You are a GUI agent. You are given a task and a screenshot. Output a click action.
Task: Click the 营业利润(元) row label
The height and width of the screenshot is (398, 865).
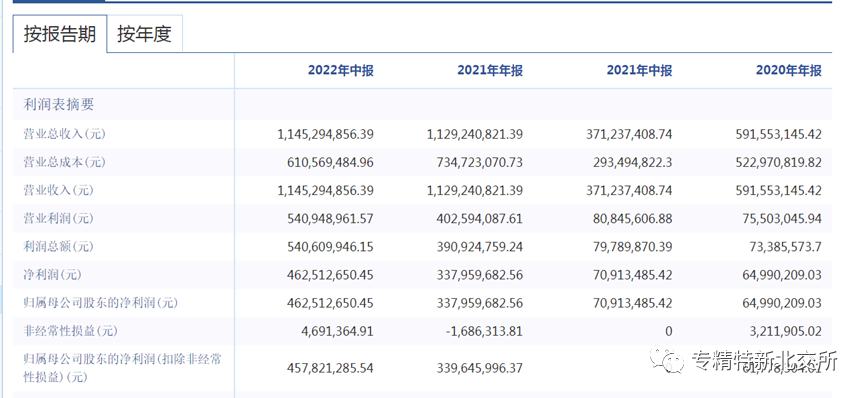(58, 218)
